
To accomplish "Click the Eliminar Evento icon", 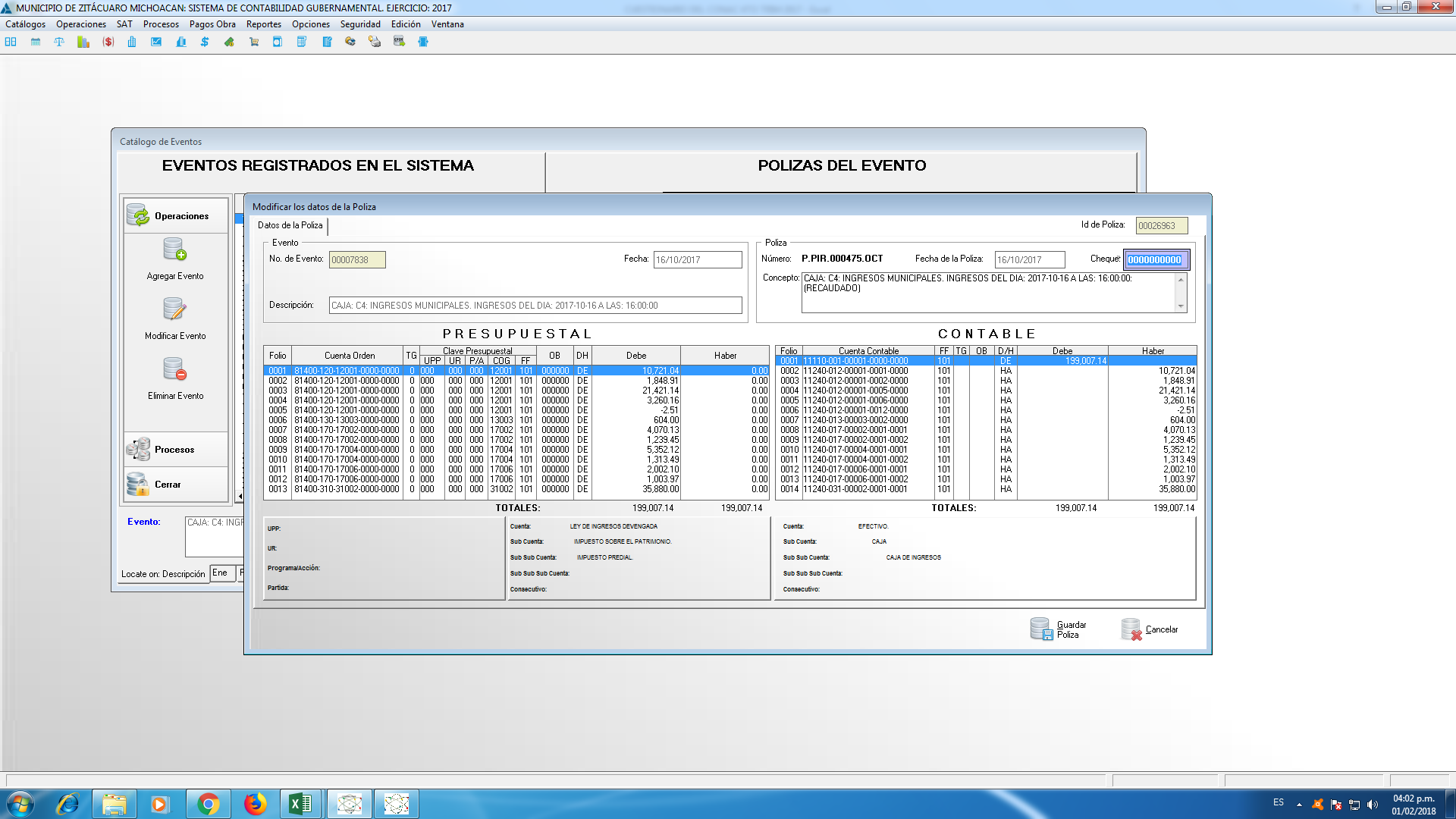I will click(175, 370).
